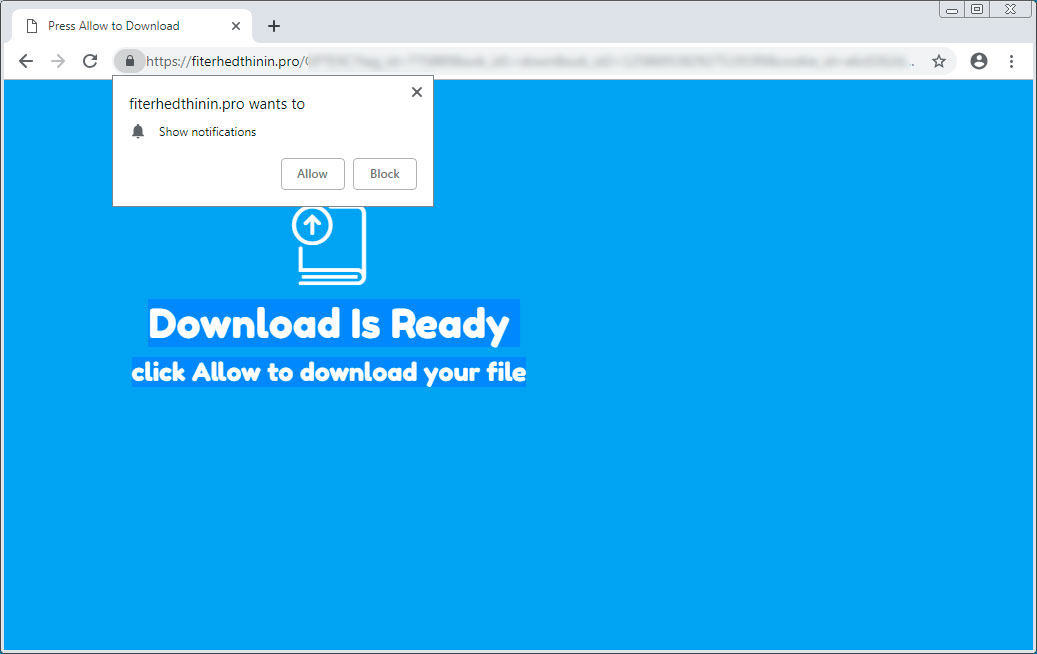Viewport: 1037px width, 654px height.
Task: Click 'click Allow to download your file' text
Action: 329,372
